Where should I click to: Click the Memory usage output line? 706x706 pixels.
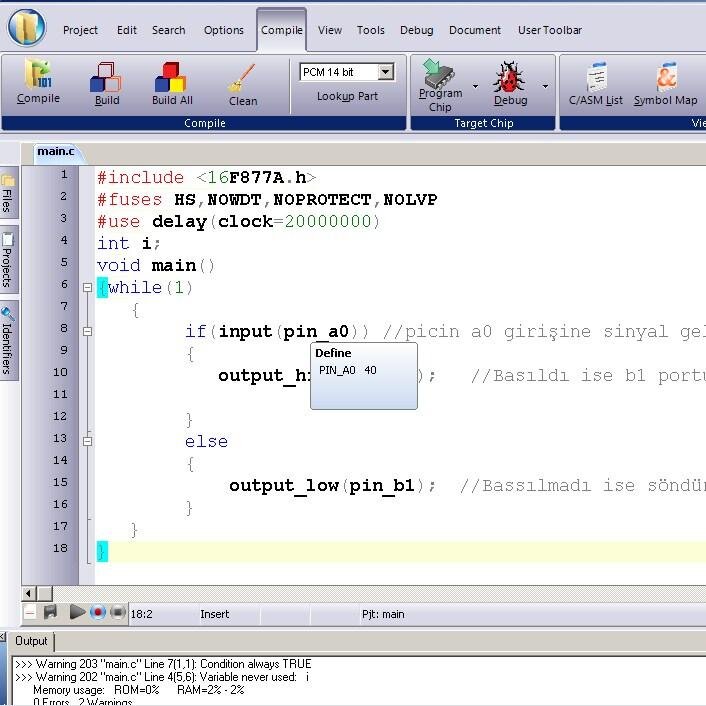point(139,690)
